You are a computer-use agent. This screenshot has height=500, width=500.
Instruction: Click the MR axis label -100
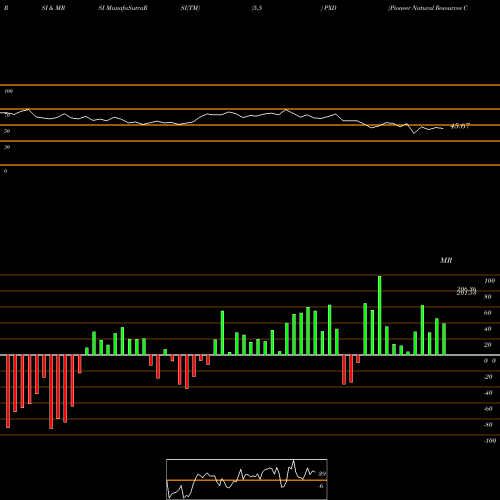pyautogui.click(x=490, y=441)
